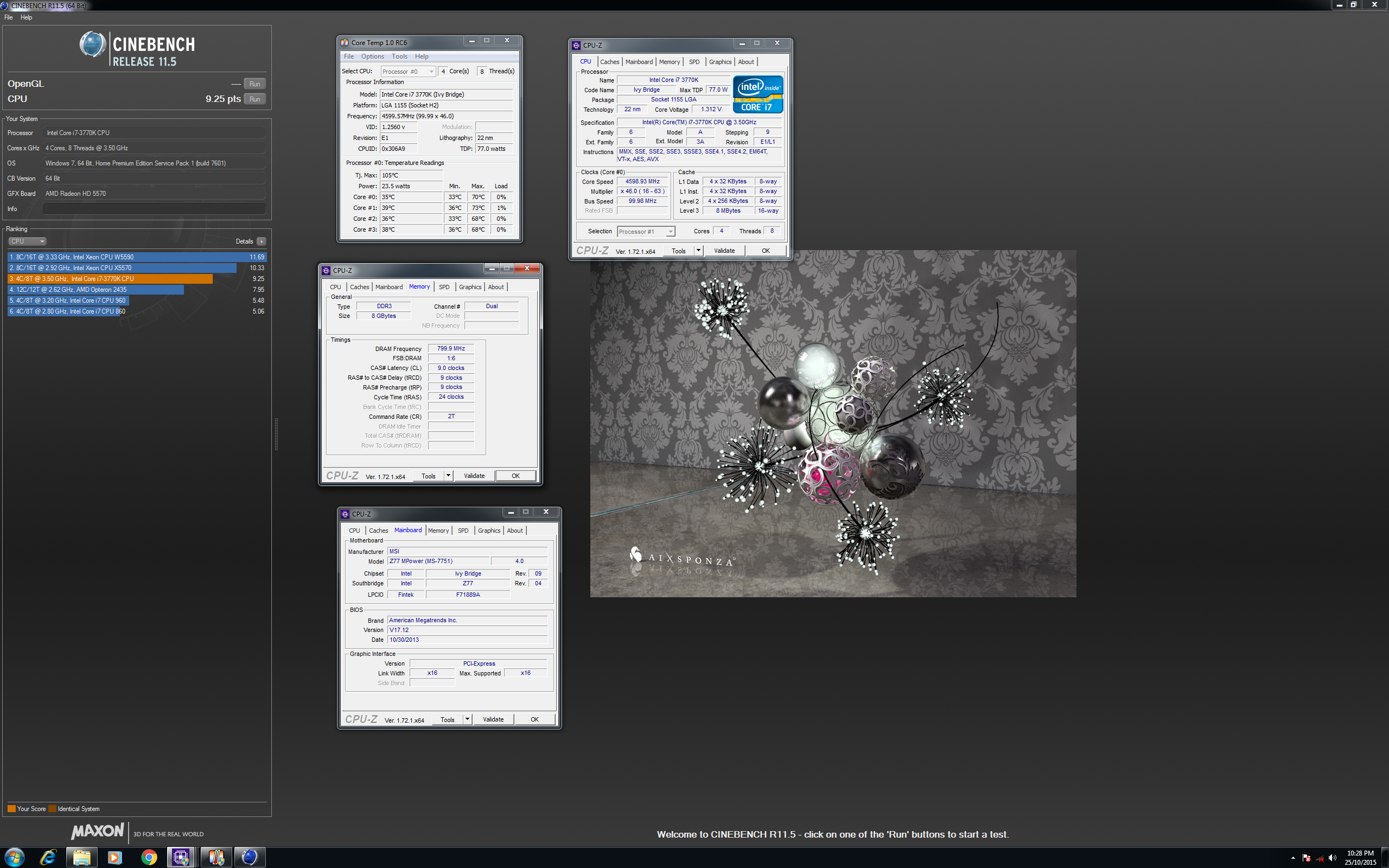Open the Cinebench File menu
The width and height of the screenshot is (1389, 868).
point(9,17)
